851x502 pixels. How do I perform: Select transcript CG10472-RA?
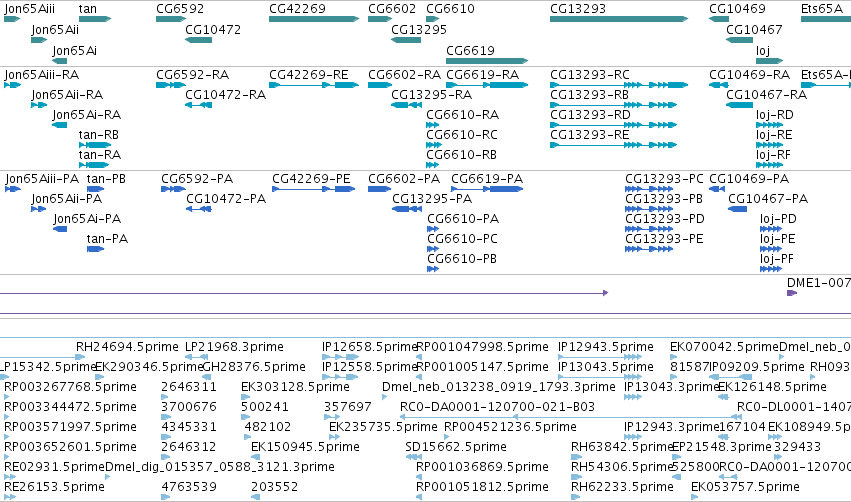pos(225,95)
